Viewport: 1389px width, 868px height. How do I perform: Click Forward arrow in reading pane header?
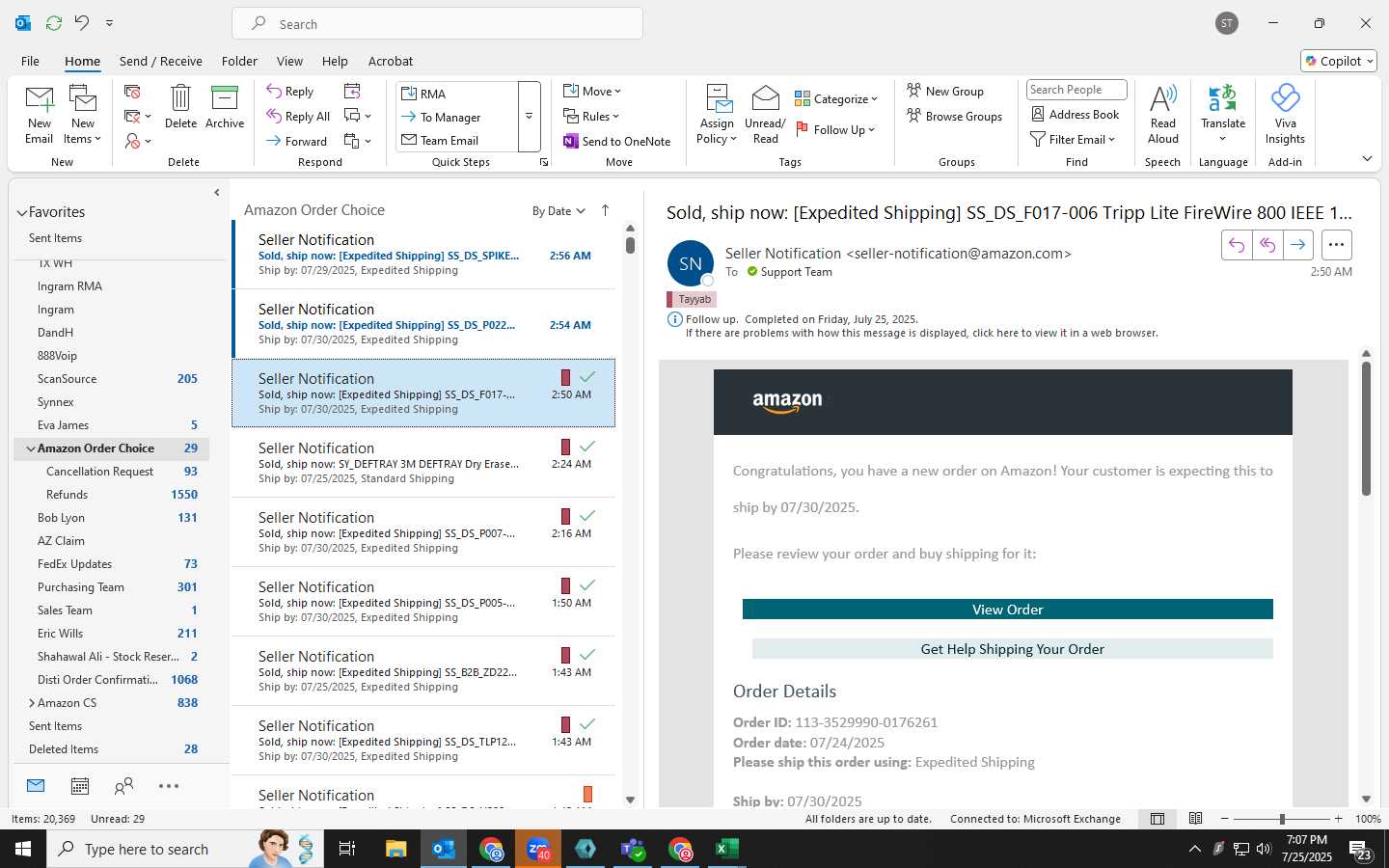(x=1298, y=245)
